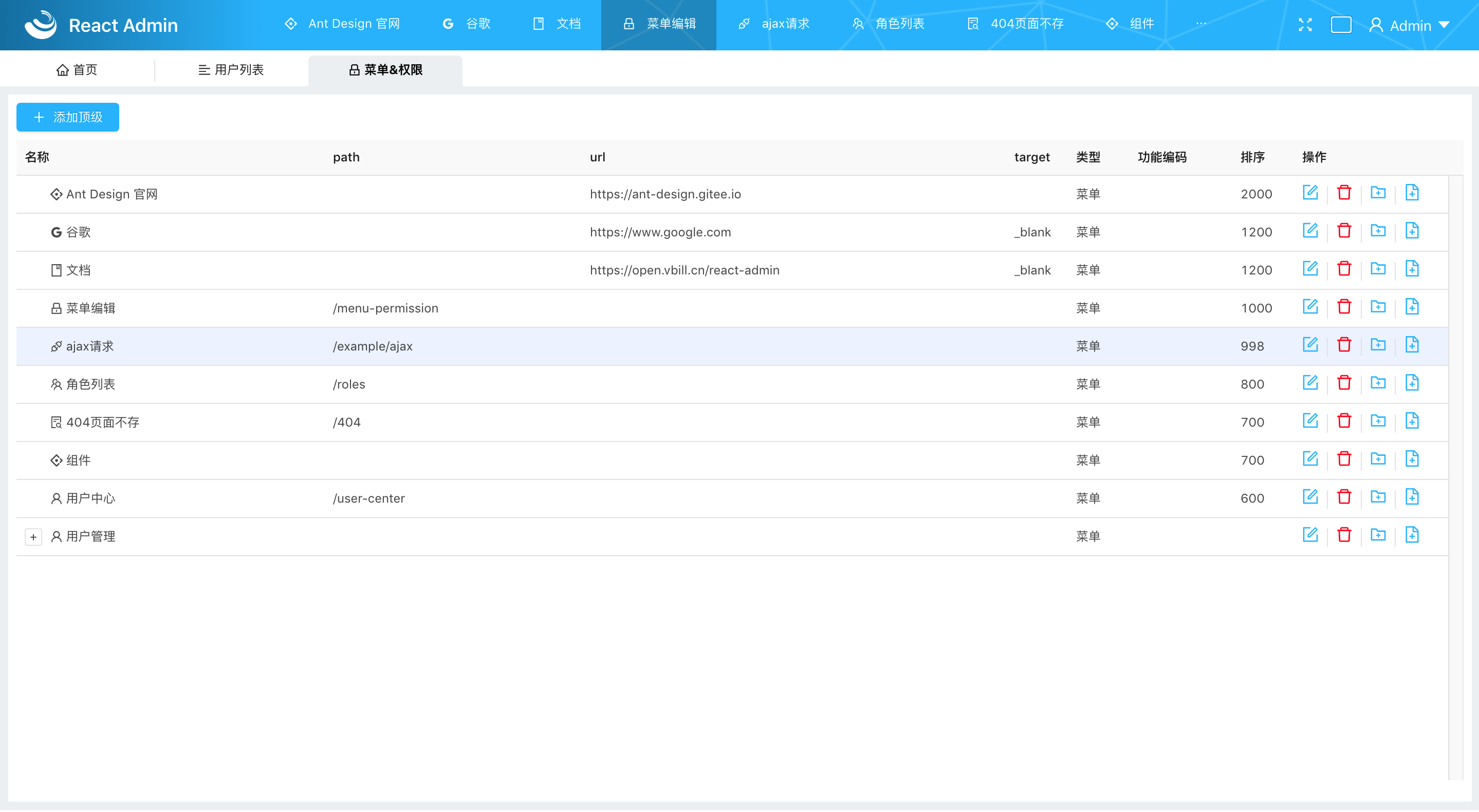Screen dimensions: 1479x812
Task: Delete the 组件 menu row
Action: [1343, 458]
